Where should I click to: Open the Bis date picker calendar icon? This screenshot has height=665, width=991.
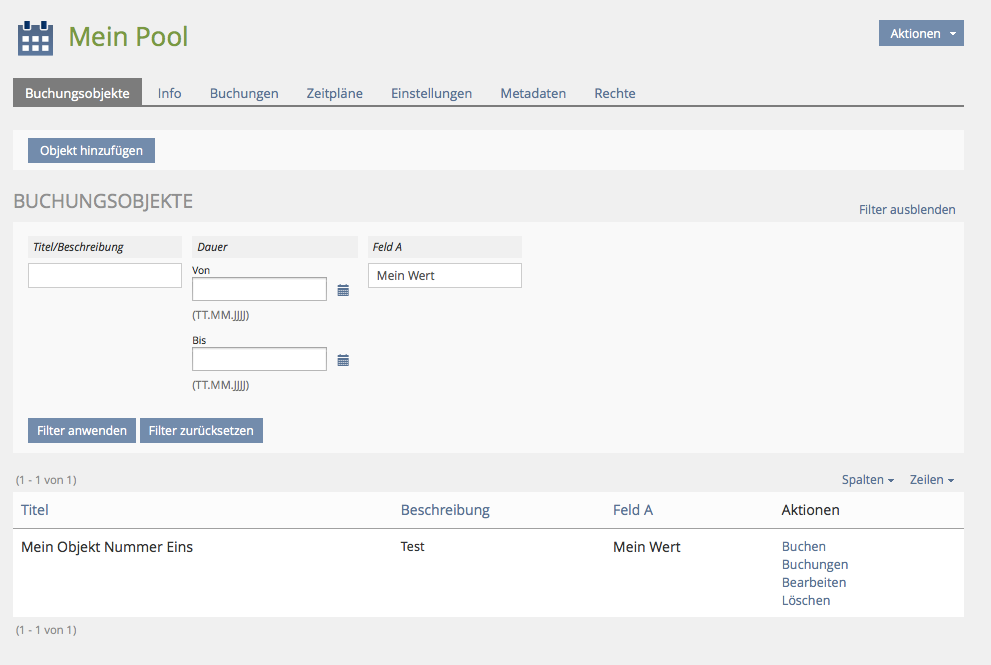343,360
